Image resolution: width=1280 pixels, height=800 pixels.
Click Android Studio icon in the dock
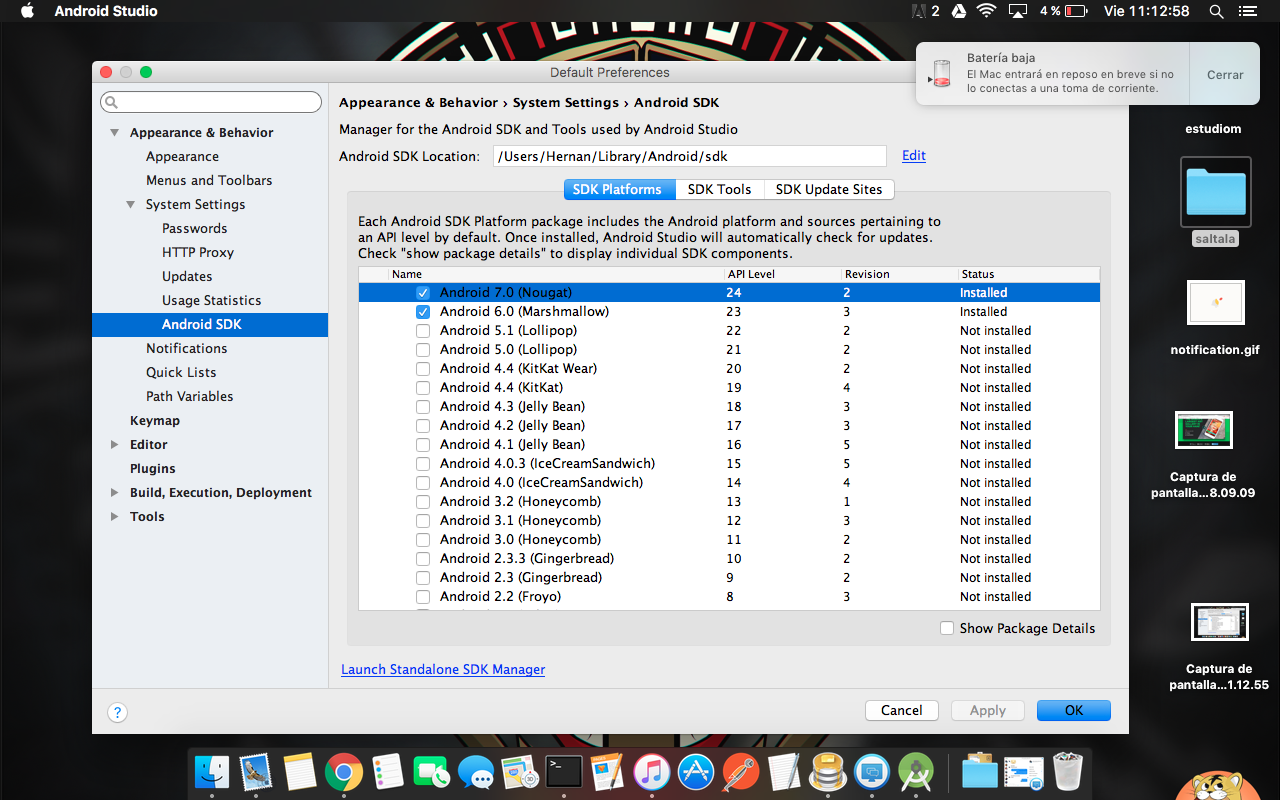[915, 771]
